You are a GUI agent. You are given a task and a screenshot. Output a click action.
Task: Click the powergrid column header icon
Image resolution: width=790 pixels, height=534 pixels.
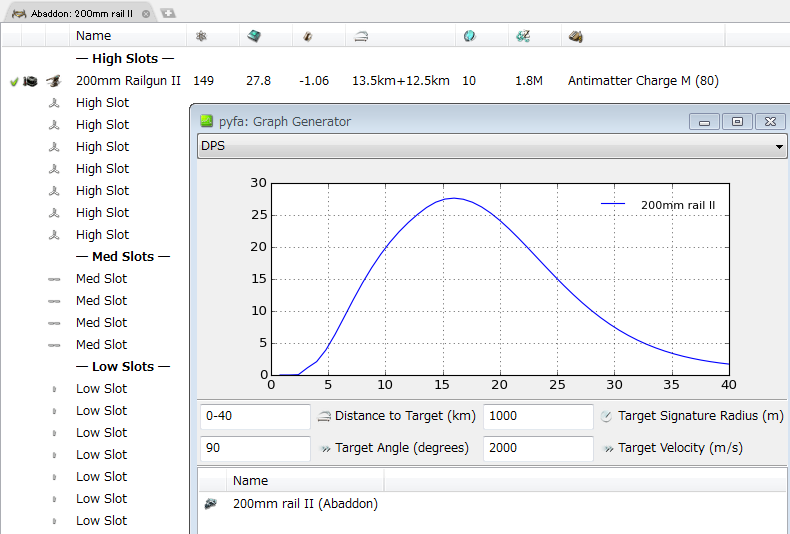click(201, 36)
